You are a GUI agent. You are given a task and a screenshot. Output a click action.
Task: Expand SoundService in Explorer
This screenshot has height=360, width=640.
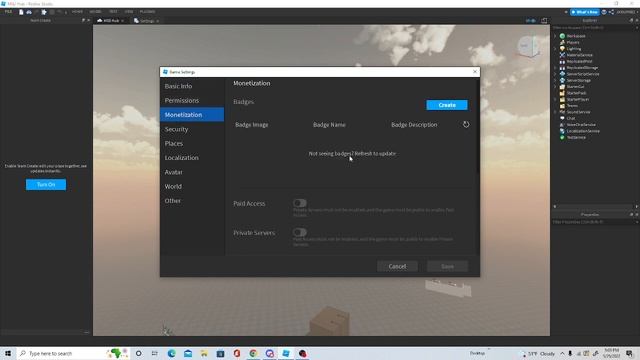pyautogui.click(x=555, y=112)
